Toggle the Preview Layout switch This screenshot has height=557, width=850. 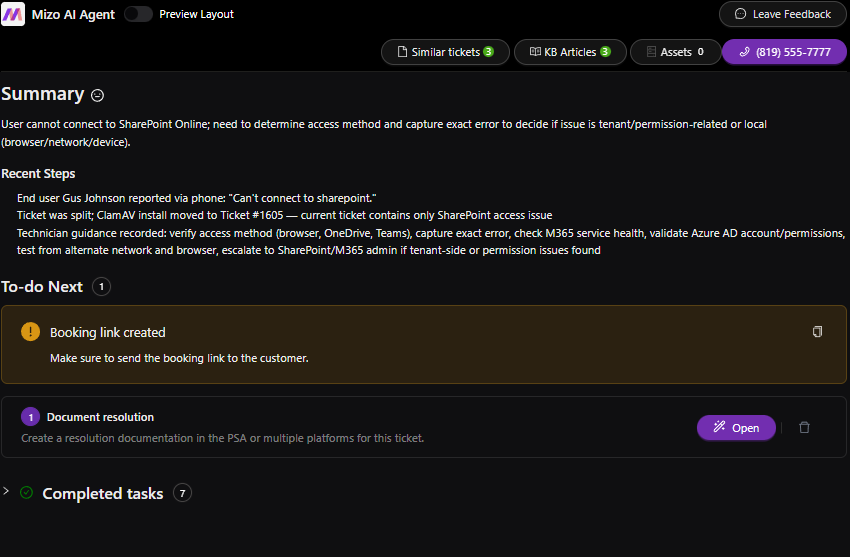139,14
